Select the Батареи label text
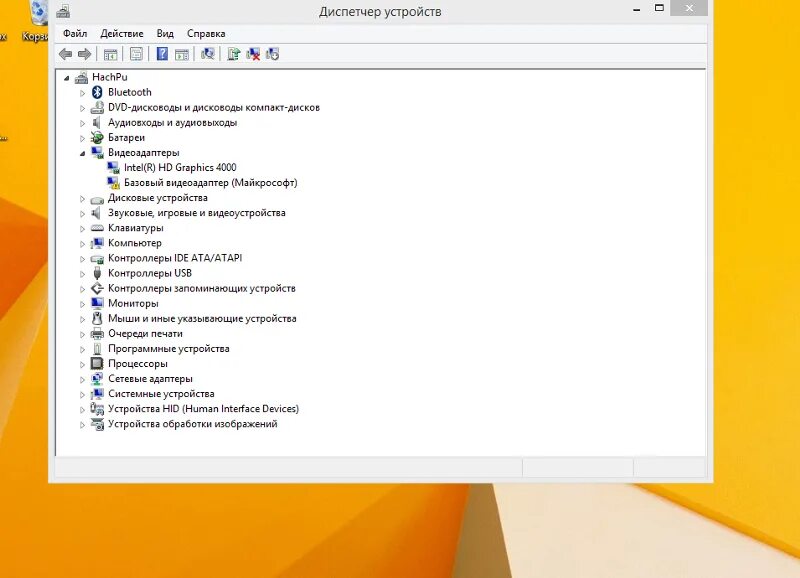 127,137
